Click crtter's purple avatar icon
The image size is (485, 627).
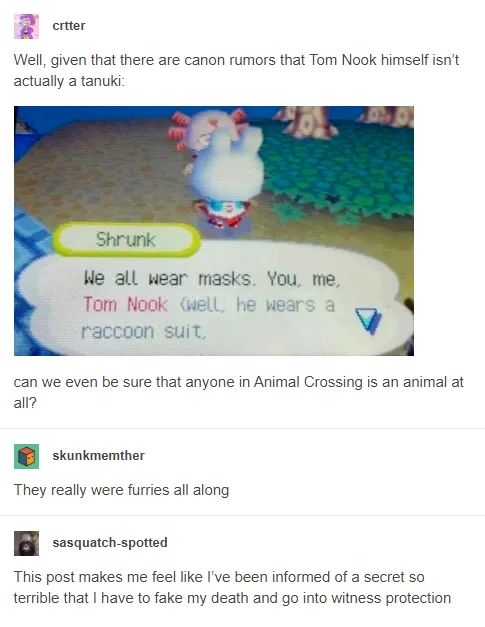click(26, 26)
